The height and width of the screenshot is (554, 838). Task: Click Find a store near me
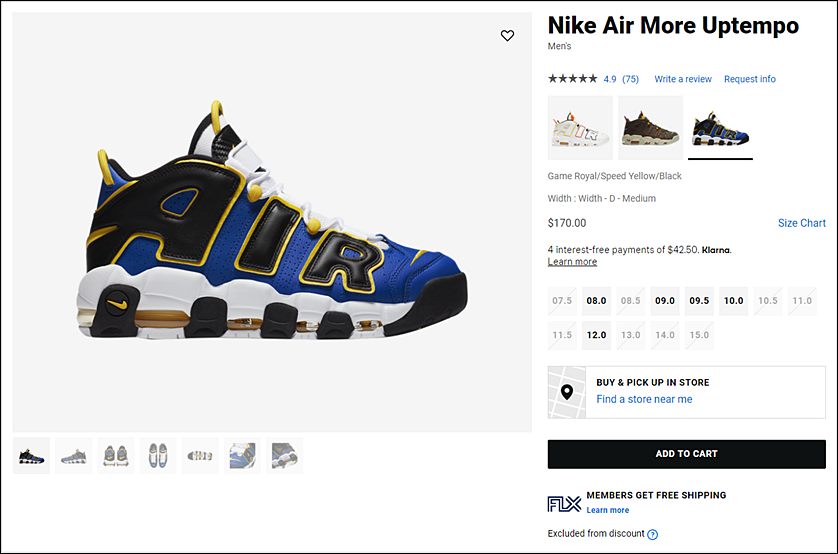coord(644,399)
